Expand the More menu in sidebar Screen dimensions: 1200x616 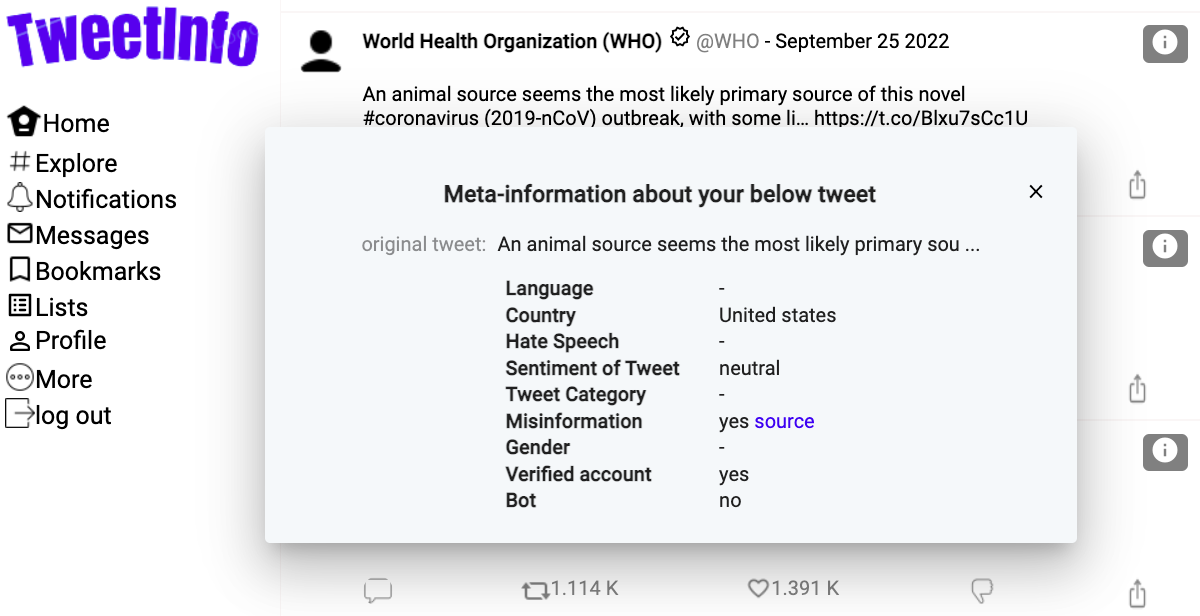click(50, 379)
